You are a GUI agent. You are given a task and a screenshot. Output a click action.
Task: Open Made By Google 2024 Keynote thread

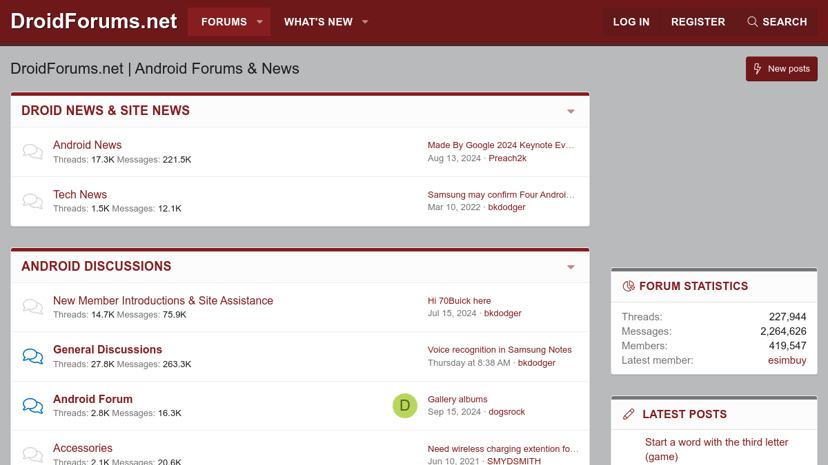click(x=501, y=145)
